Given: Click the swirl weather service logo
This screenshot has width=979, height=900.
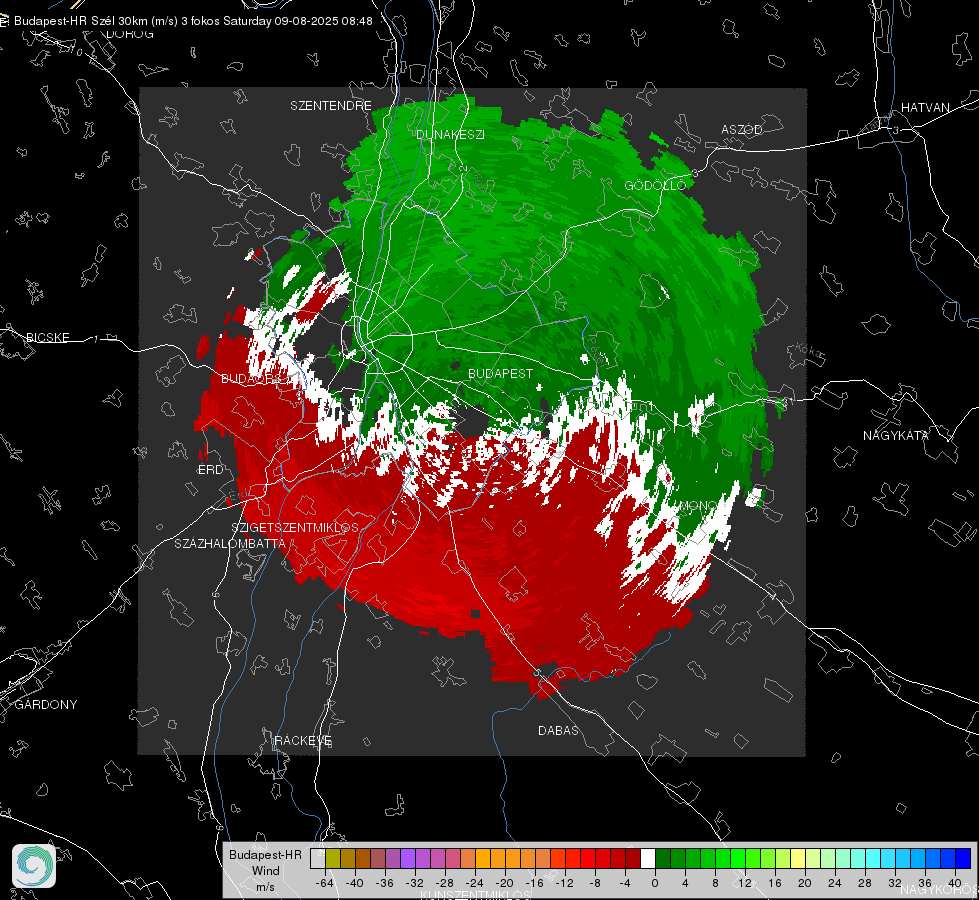Looking at the screenshot, I should (x=34, y=866).
